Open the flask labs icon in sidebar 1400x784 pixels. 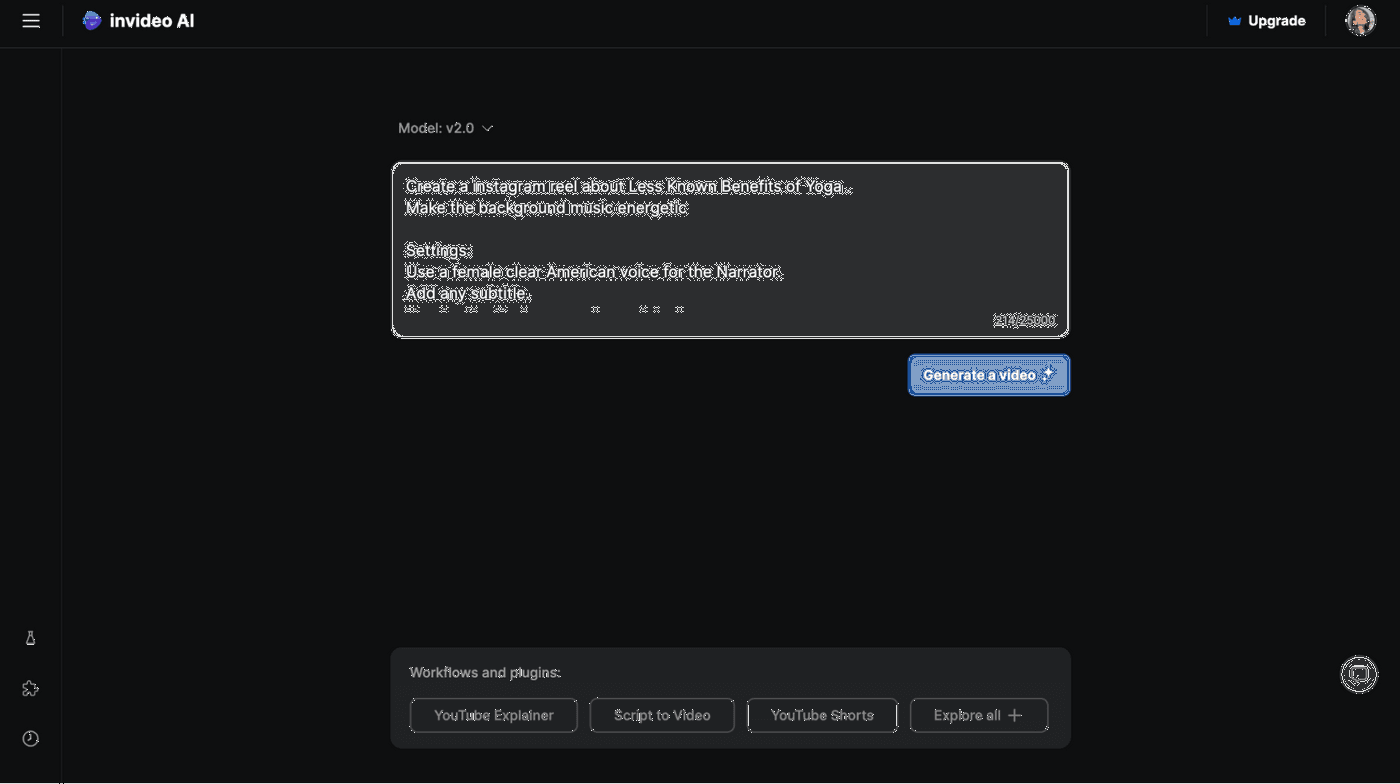click(x=30, y=638)
